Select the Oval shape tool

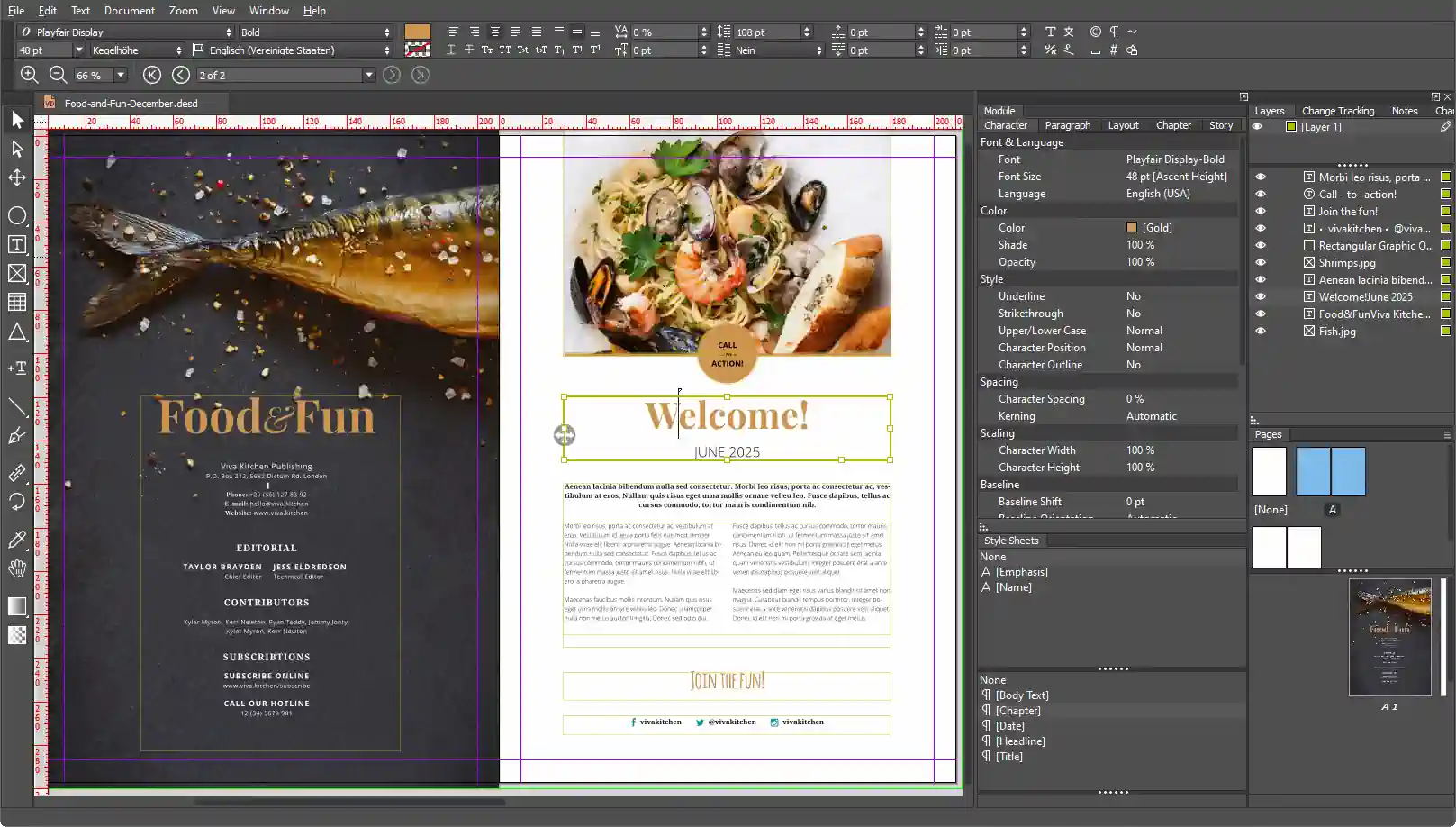point(17,215)
